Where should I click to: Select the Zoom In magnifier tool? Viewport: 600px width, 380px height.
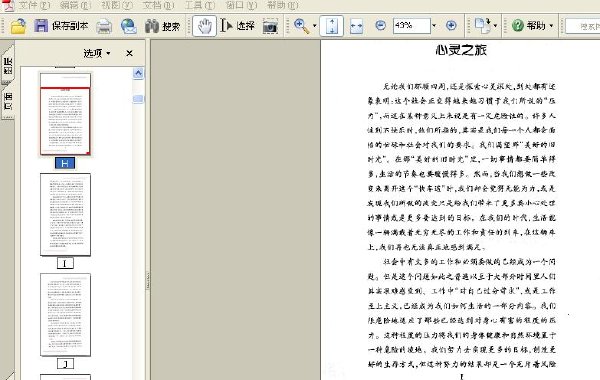click(x=302, y=26)
